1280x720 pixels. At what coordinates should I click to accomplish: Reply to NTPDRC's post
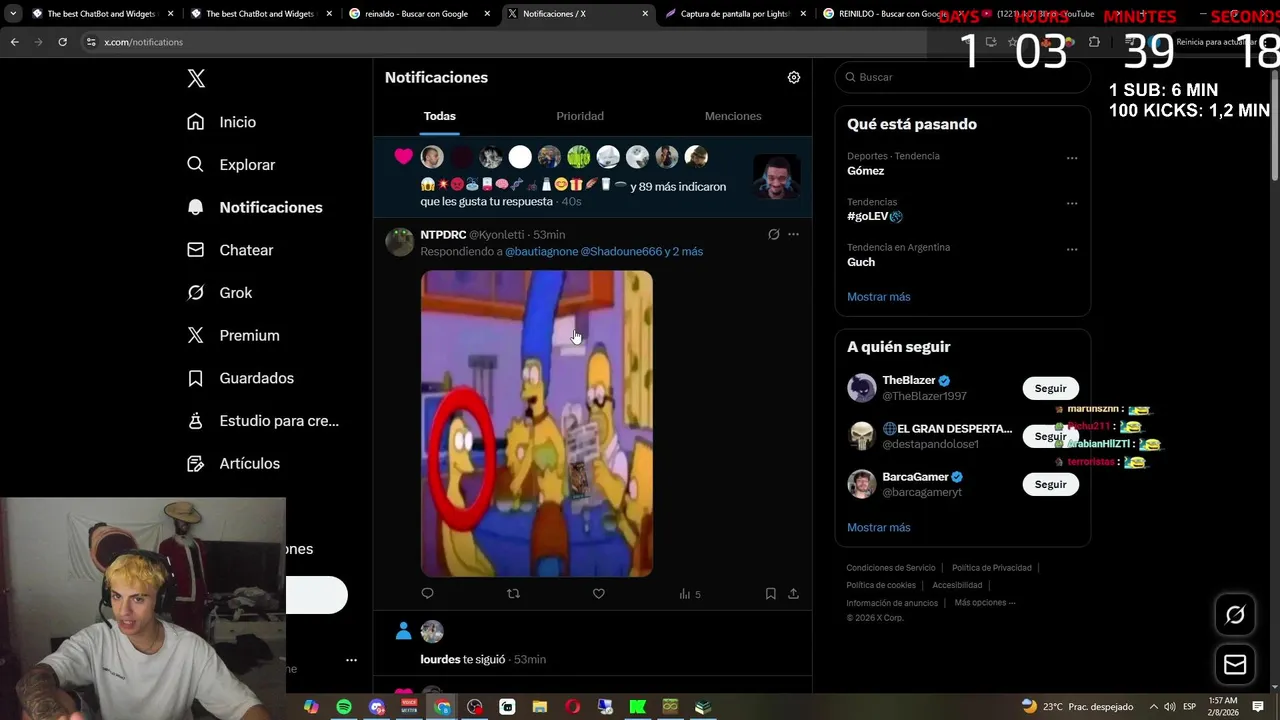click(x=427, y=594)
